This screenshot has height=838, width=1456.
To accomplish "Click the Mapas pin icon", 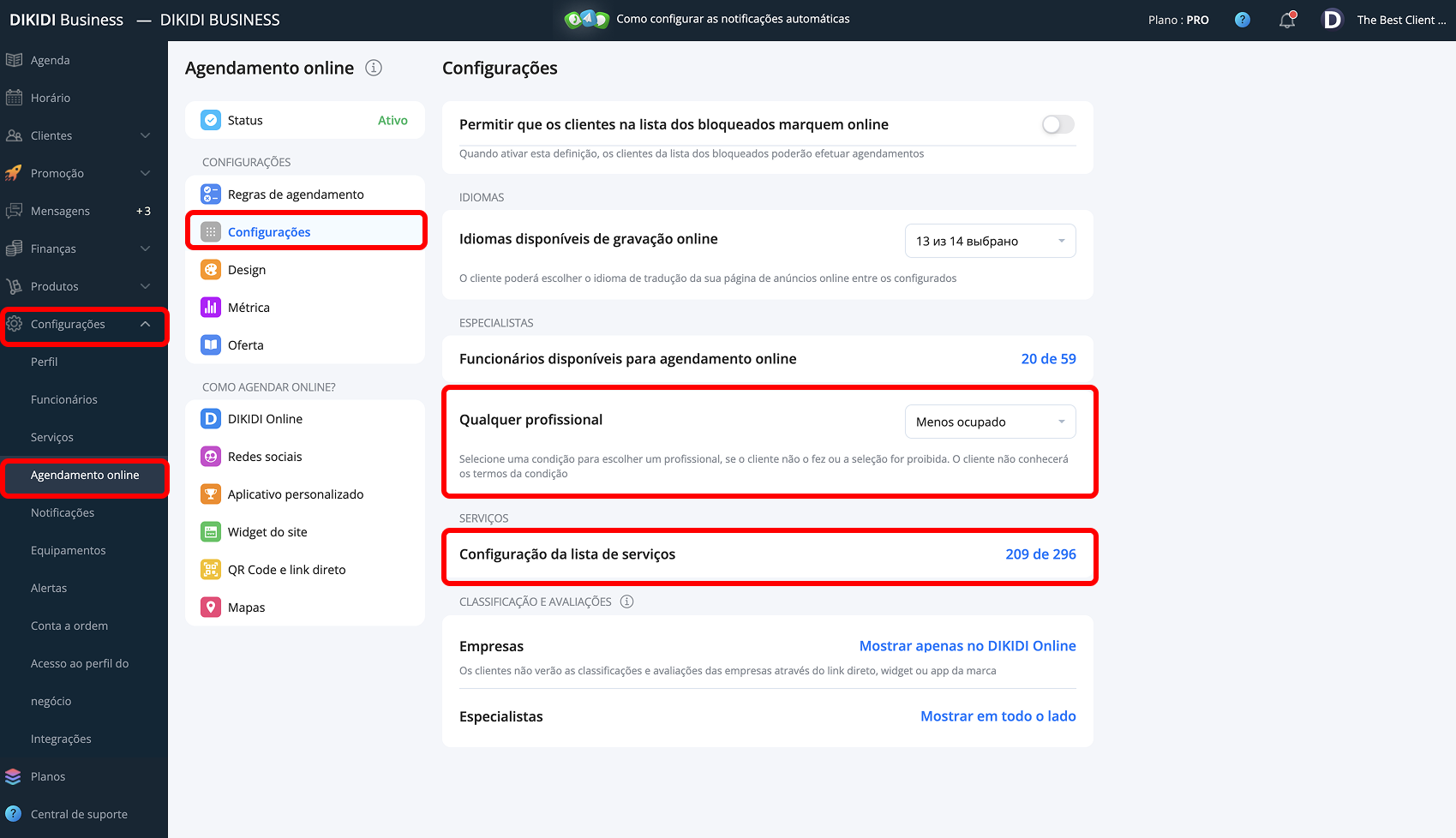I will tap(211, 608).
